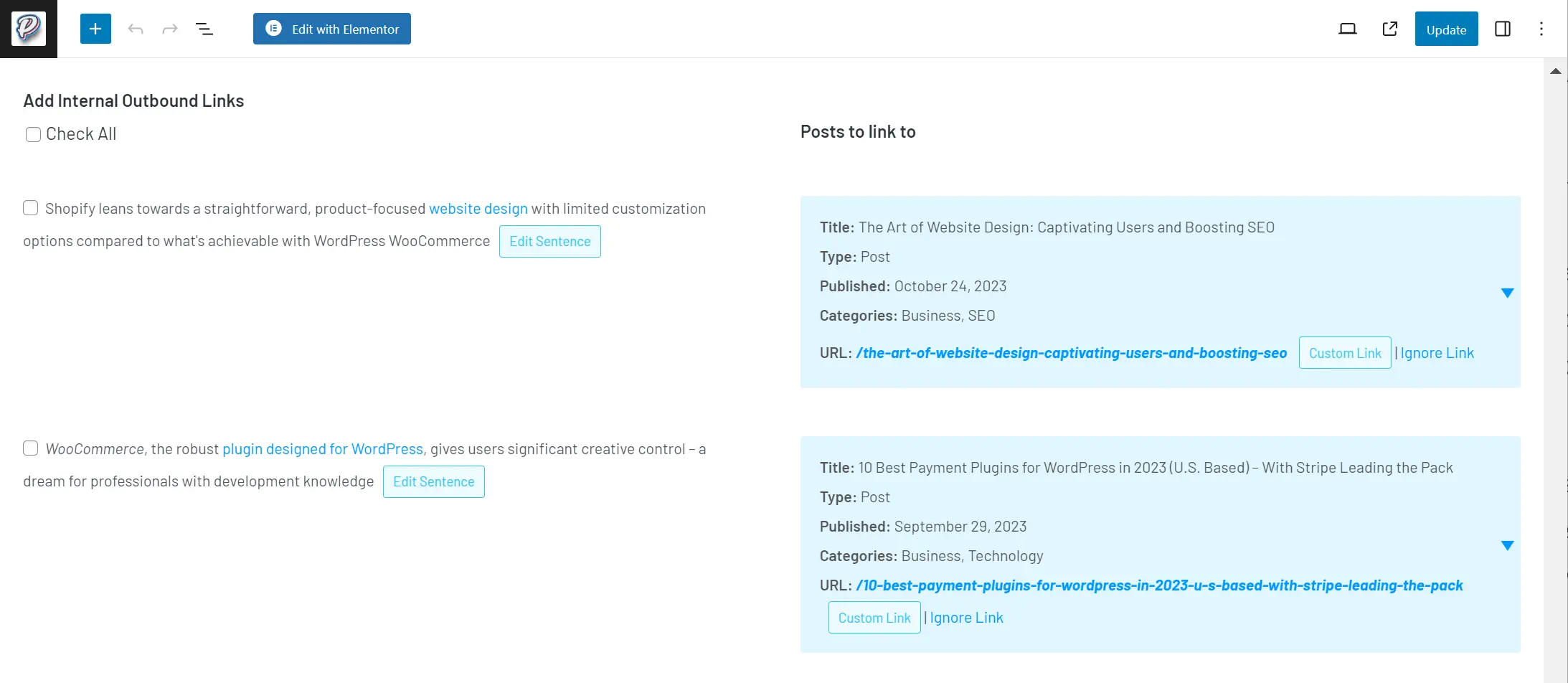Click Ignore Link for the website design post
Image resolution: width=1568 pixels, height=683 pixels.
tap(1437, 352)
